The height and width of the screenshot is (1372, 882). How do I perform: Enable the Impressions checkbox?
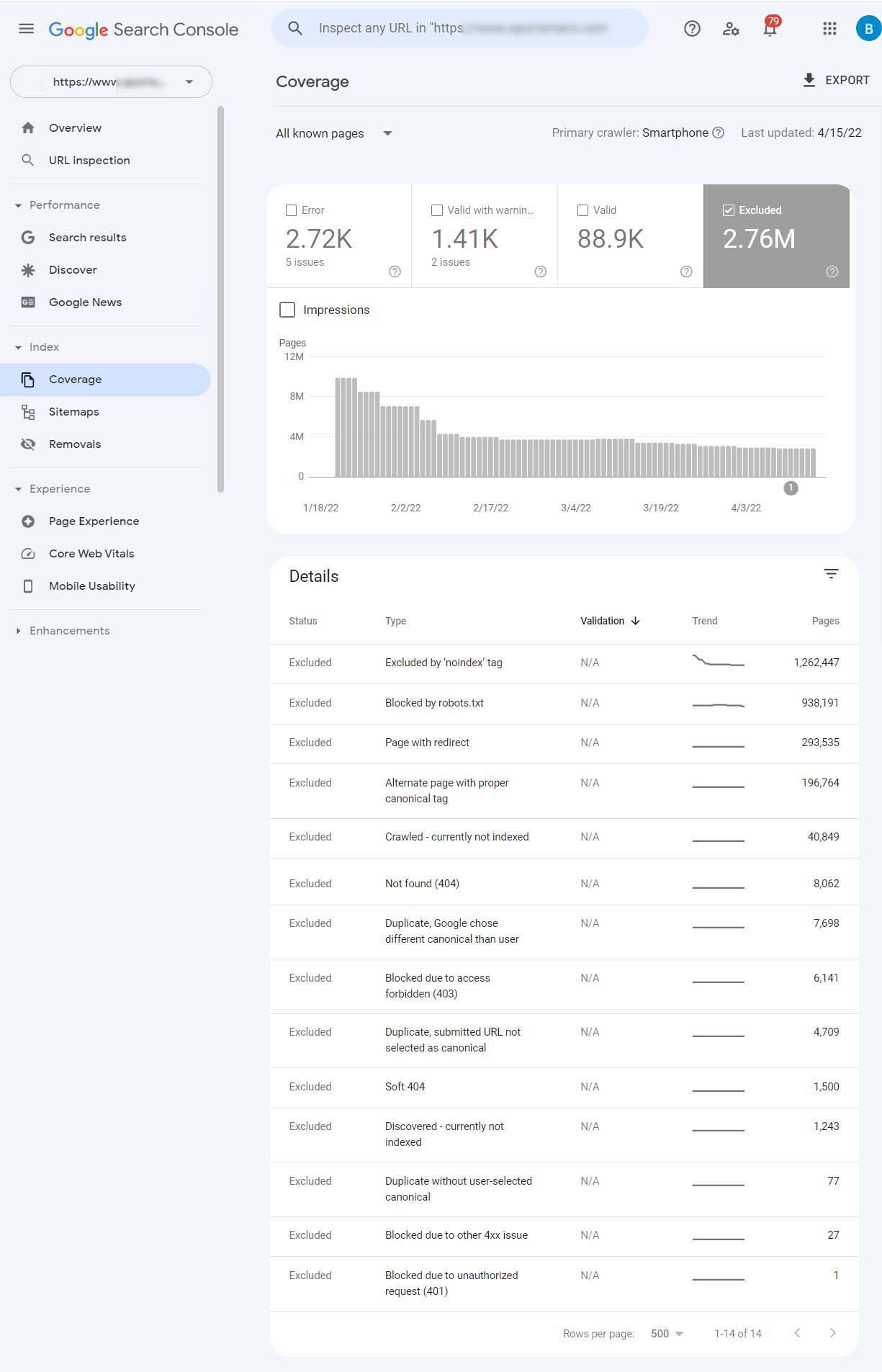[287, 310]
